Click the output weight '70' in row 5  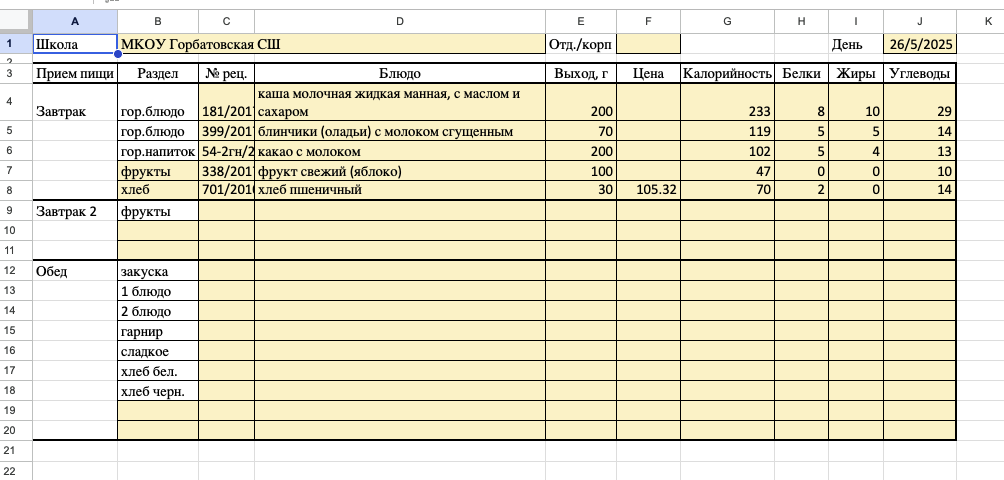click(x=581, y=131)
